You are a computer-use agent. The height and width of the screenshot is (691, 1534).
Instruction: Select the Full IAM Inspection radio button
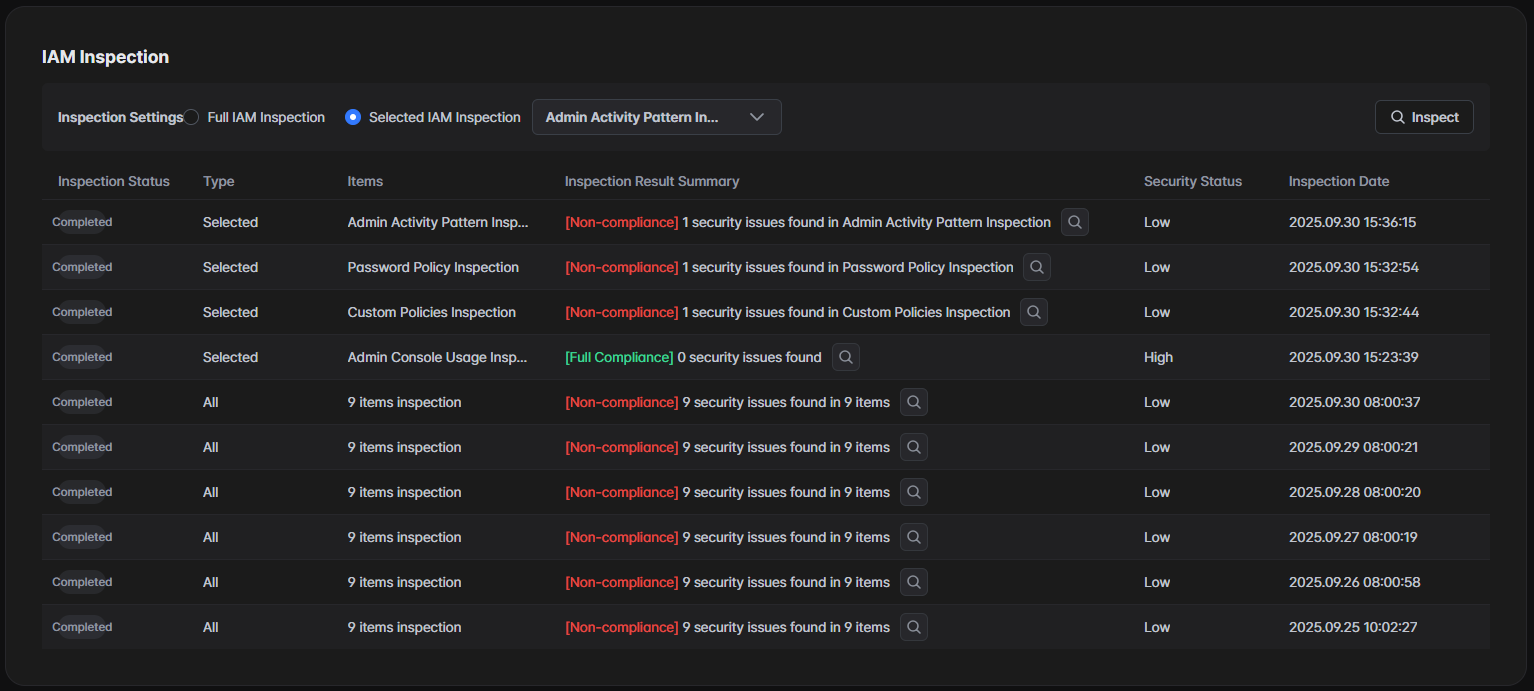click(x=192, y=117)
